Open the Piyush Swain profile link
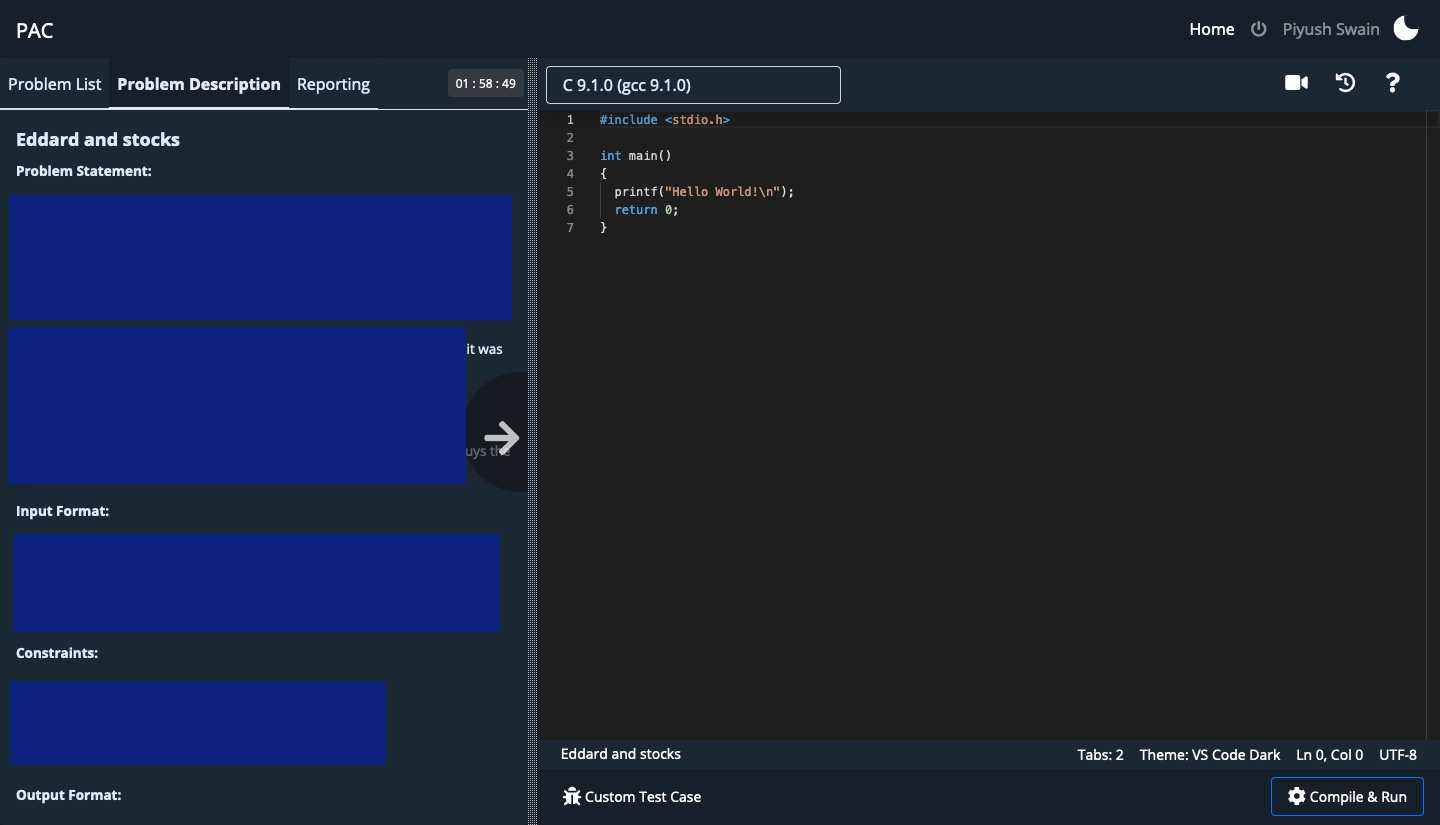The image size is (1440, 825). pos(1331,29)
